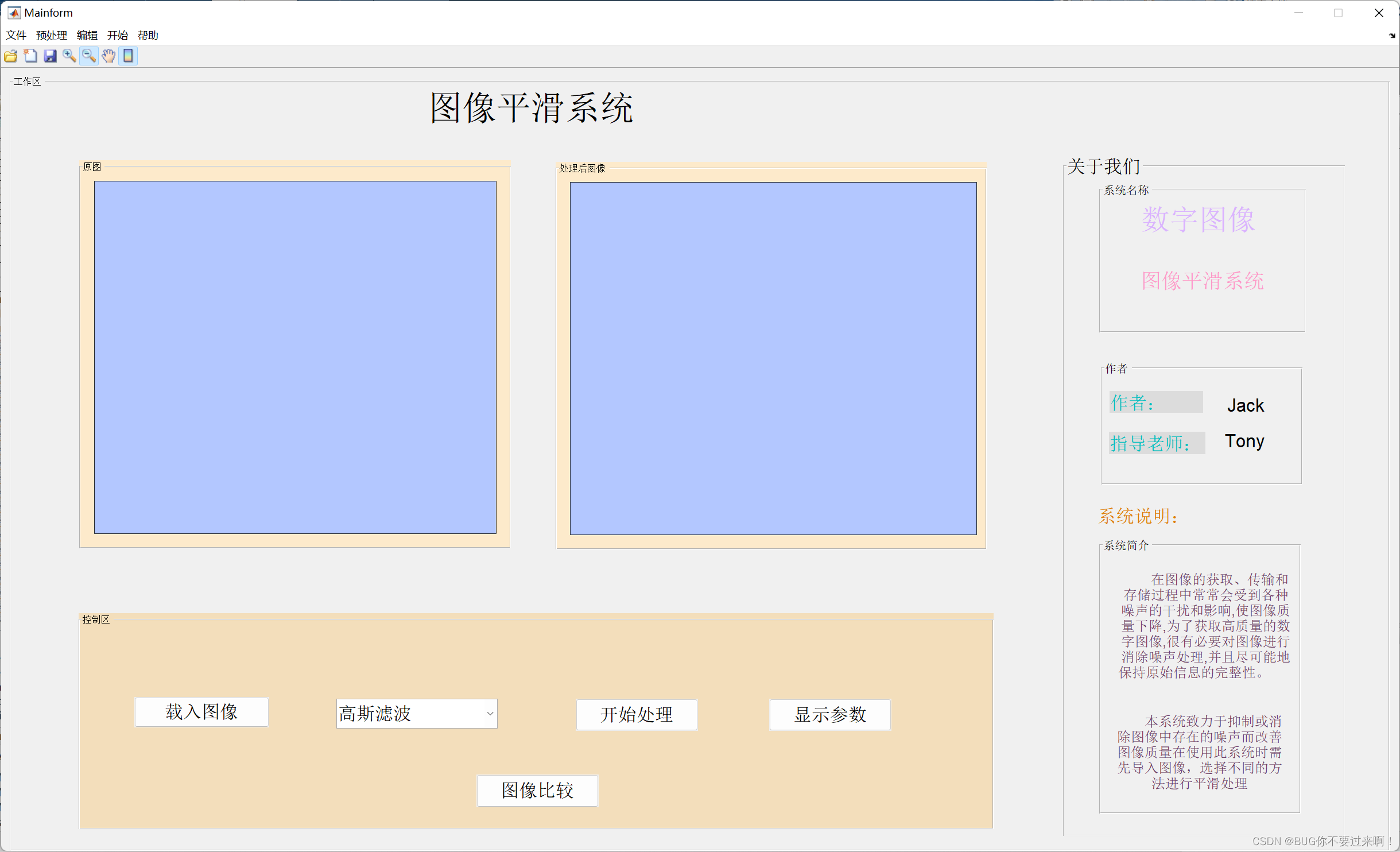Click the 原图 image axes area
Viewport: 1400px width, 852px height.
point(295,357)
